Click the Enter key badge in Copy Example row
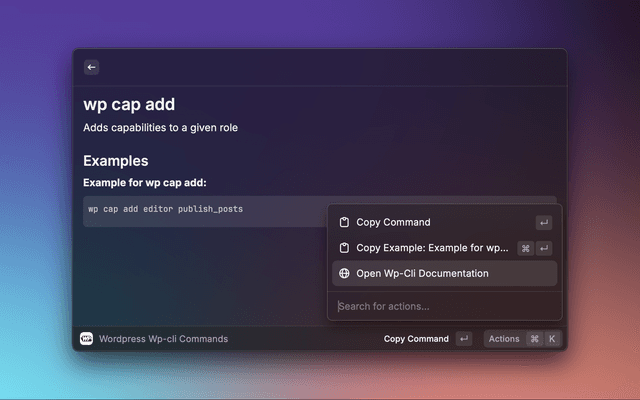Viewport: 640px width, 400px height. [x=543, y=248]
